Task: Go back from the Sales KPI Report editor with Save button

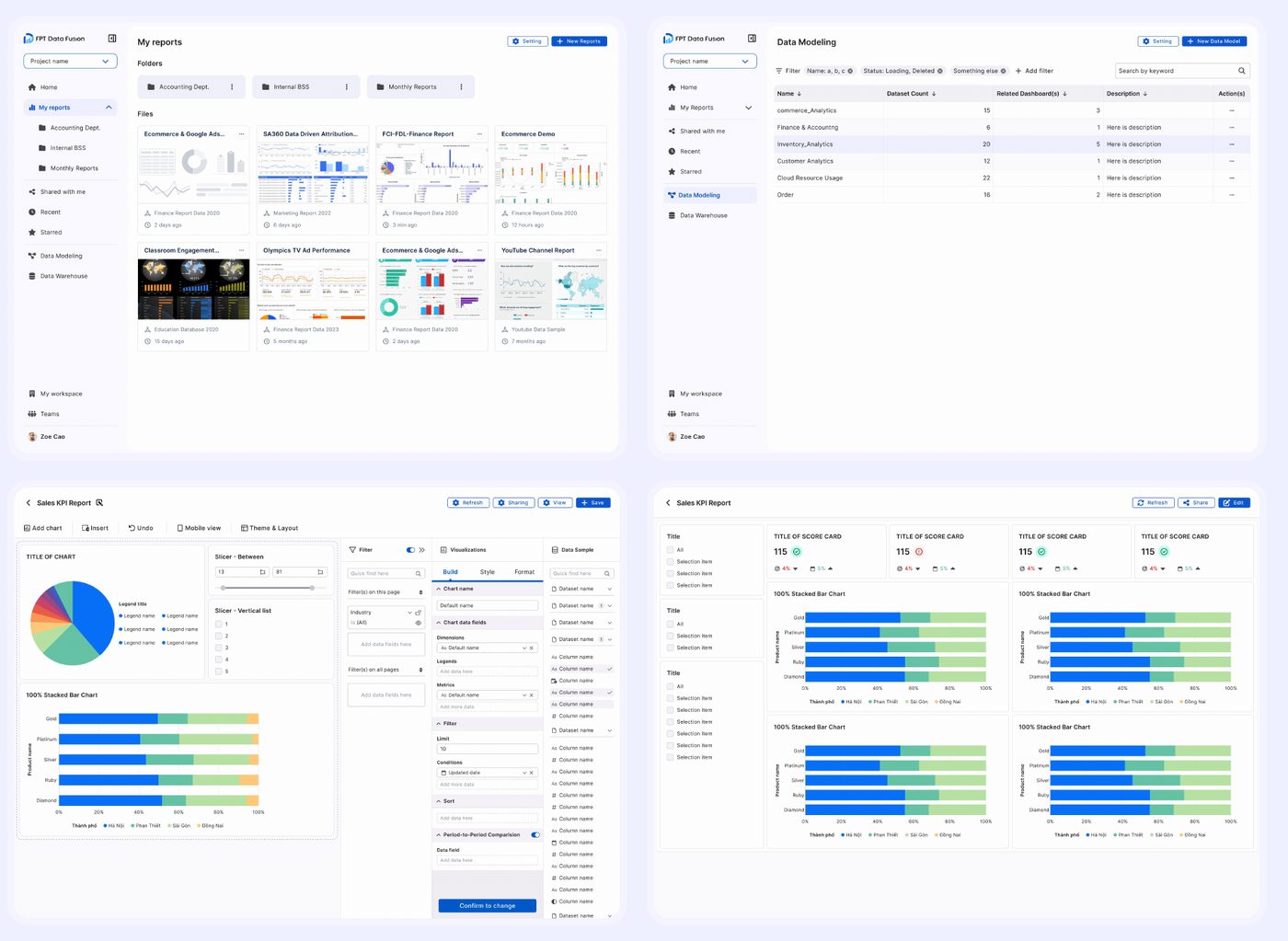Action: pos(29,503)
